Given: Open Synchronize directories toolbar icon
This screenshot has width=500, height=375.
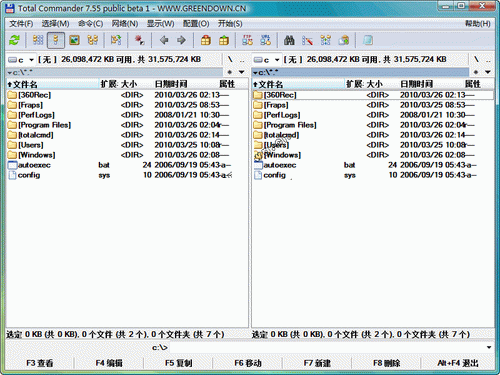Looking at the screenshot, I should click(x=325, y=40).
